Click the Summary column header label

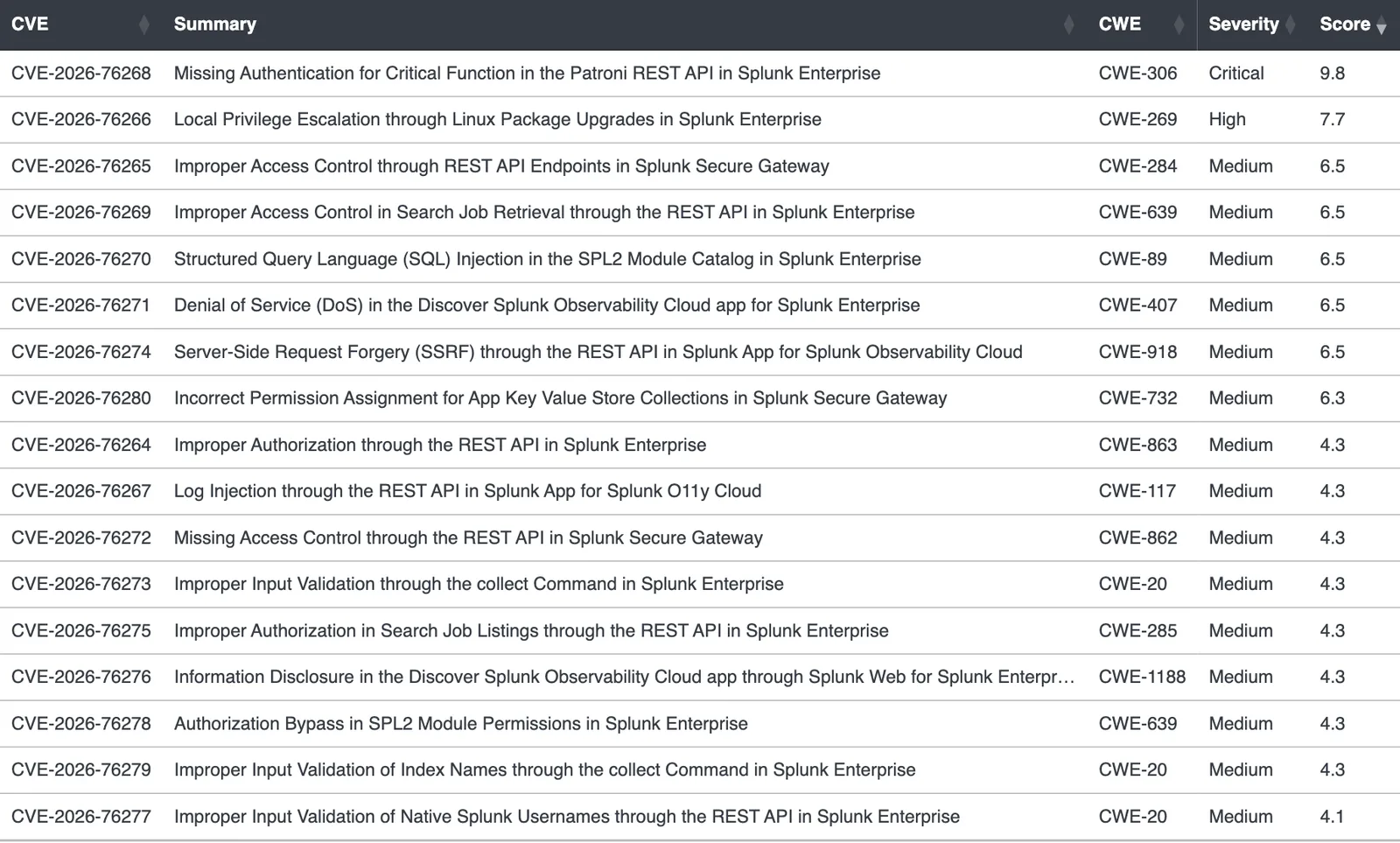215,25
